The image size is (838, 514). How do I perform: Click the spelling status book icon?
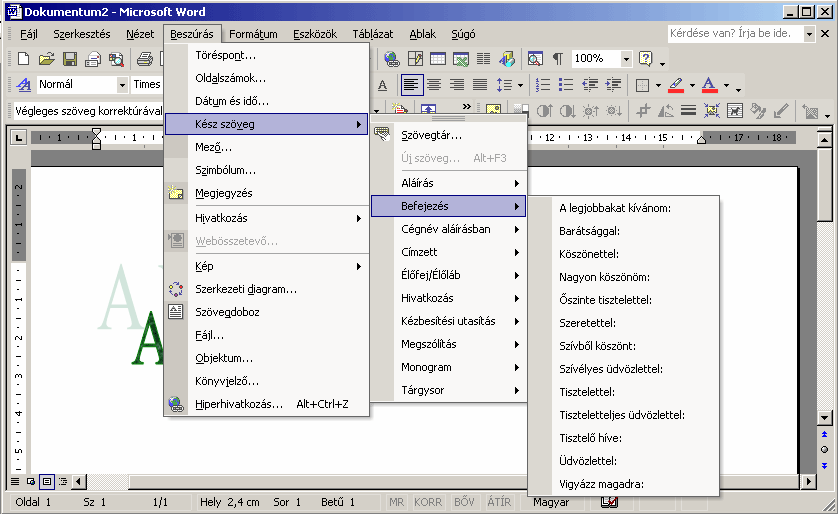(609, 502)
